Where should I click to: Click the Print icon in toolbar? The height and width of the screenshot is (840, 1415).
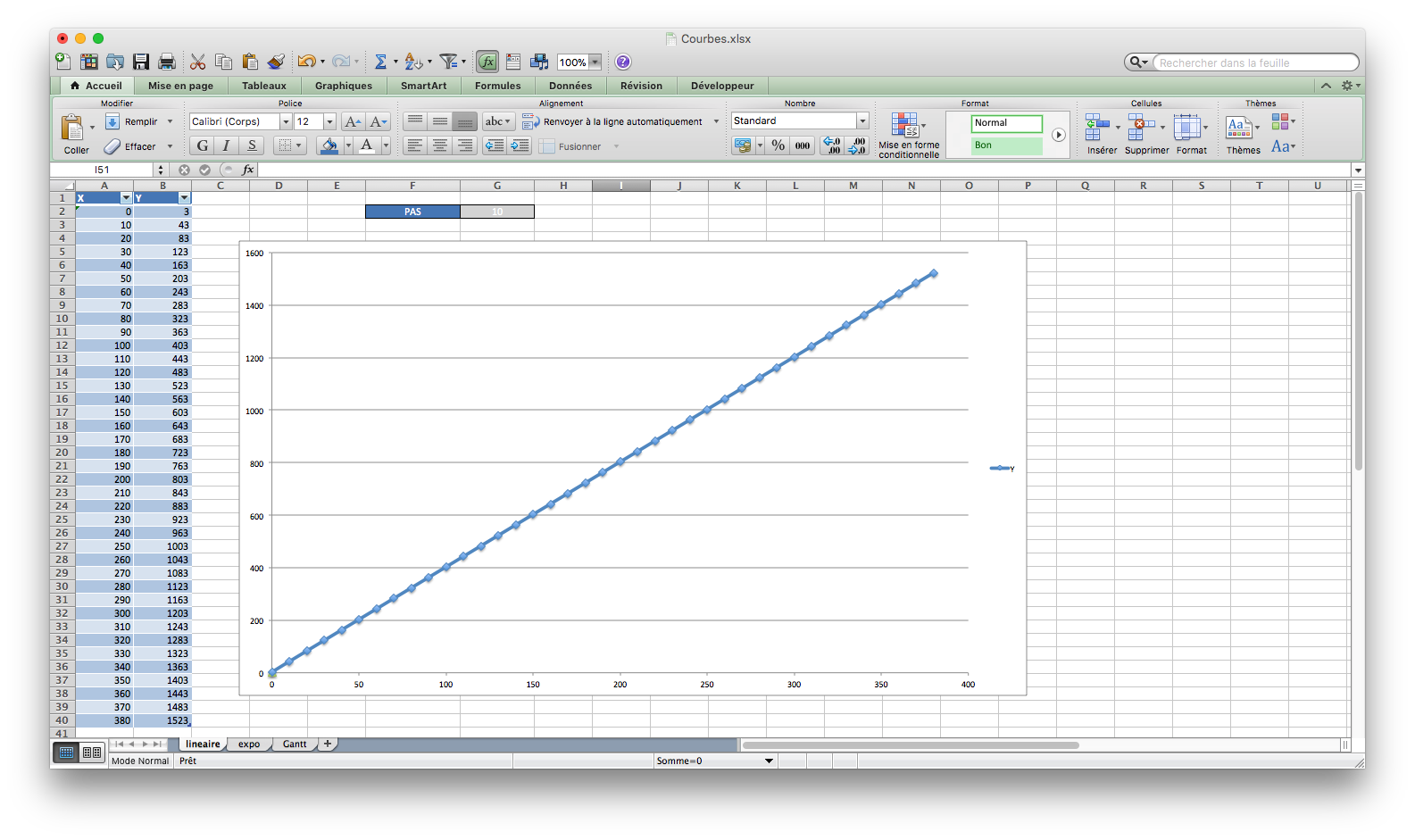pyautogui.click(x=167, y=62)
